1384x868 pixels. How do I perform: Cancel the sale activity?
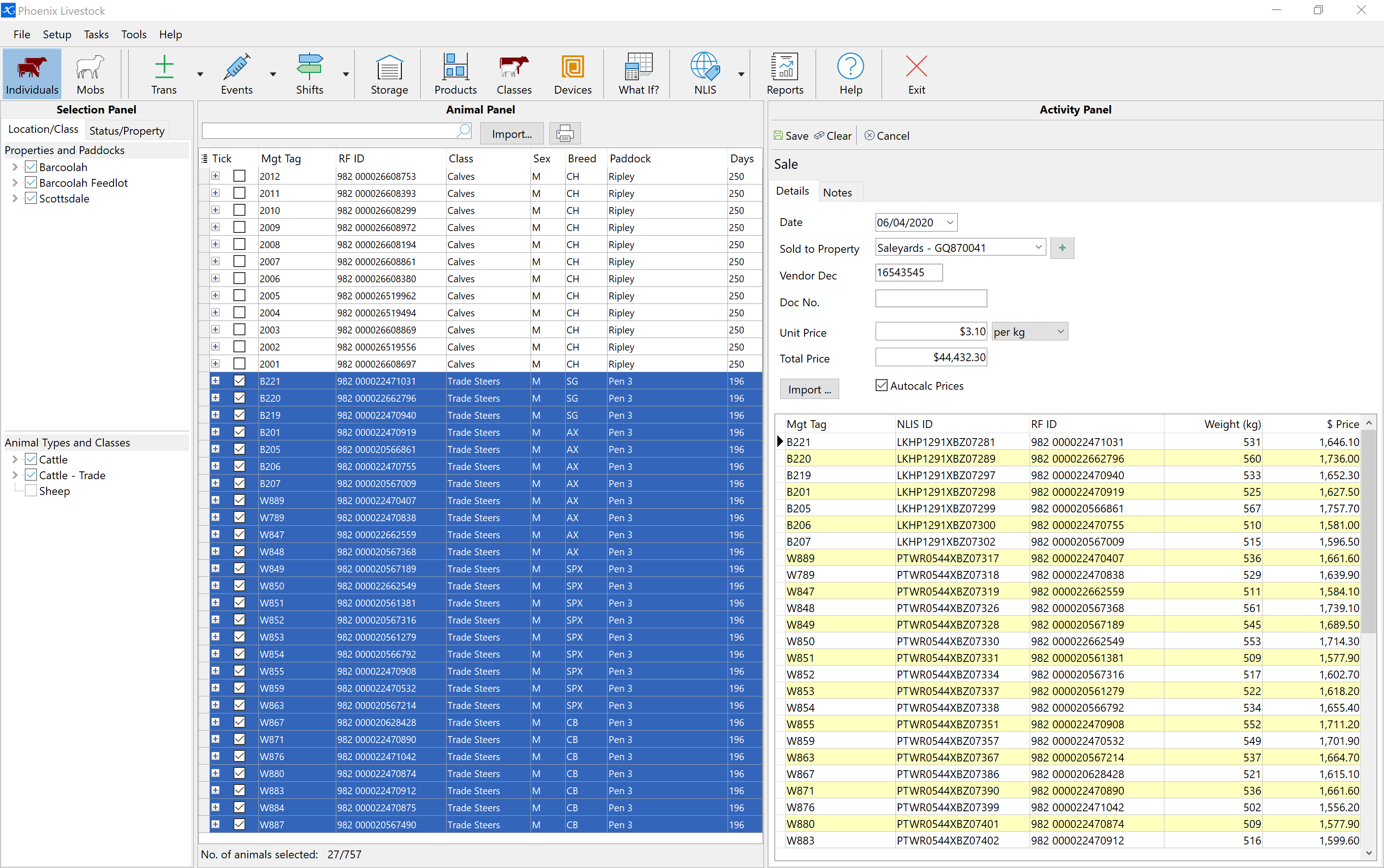point(887,136)
